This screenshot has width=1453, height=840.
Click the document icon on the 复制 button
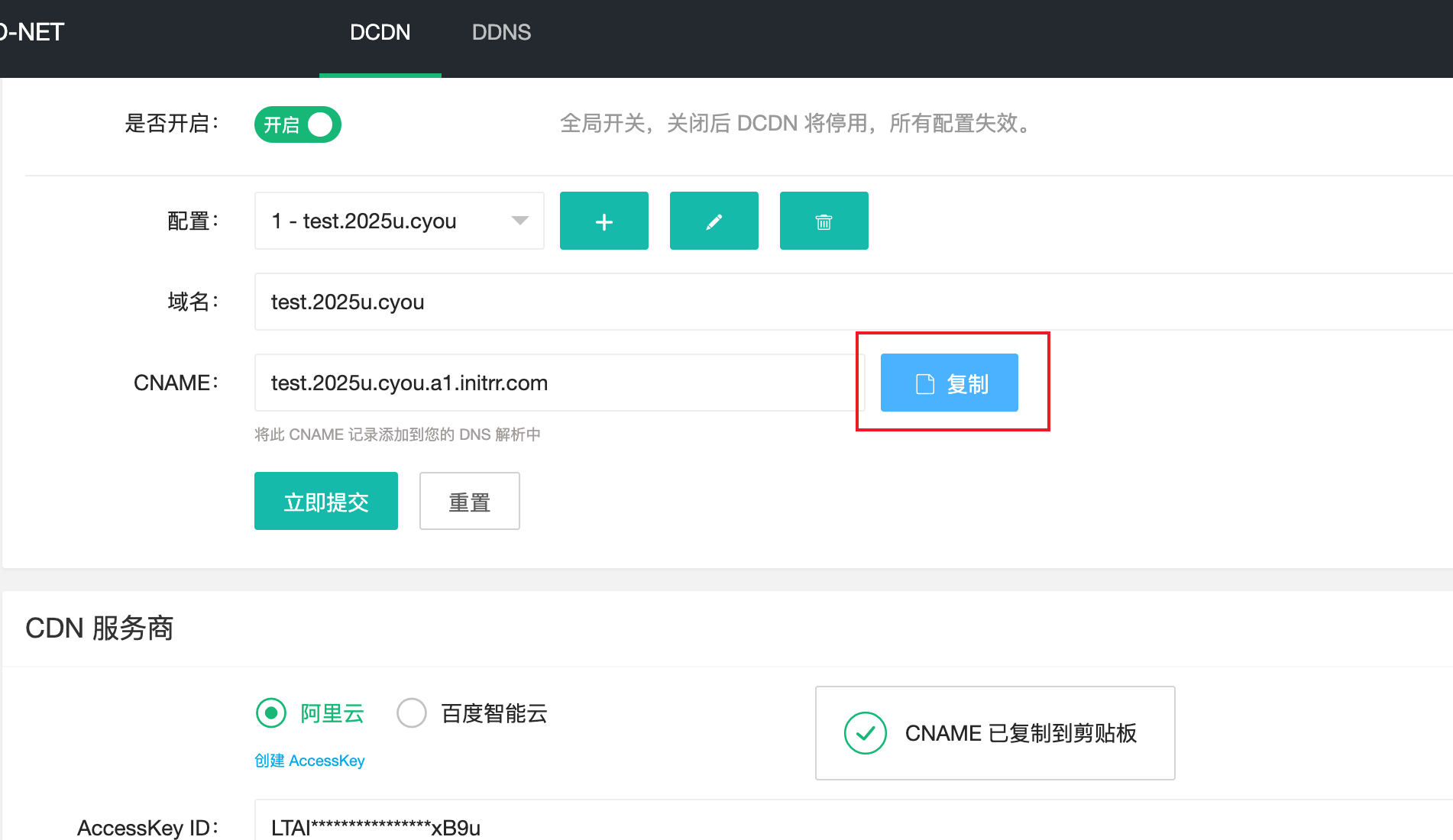coord(925,383)
